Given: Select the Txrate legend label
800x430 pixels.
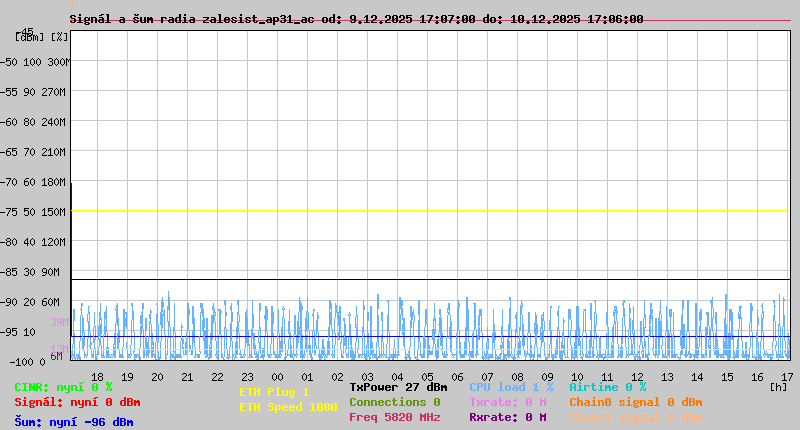Looking at the screenshot, I should pos(507,402).
